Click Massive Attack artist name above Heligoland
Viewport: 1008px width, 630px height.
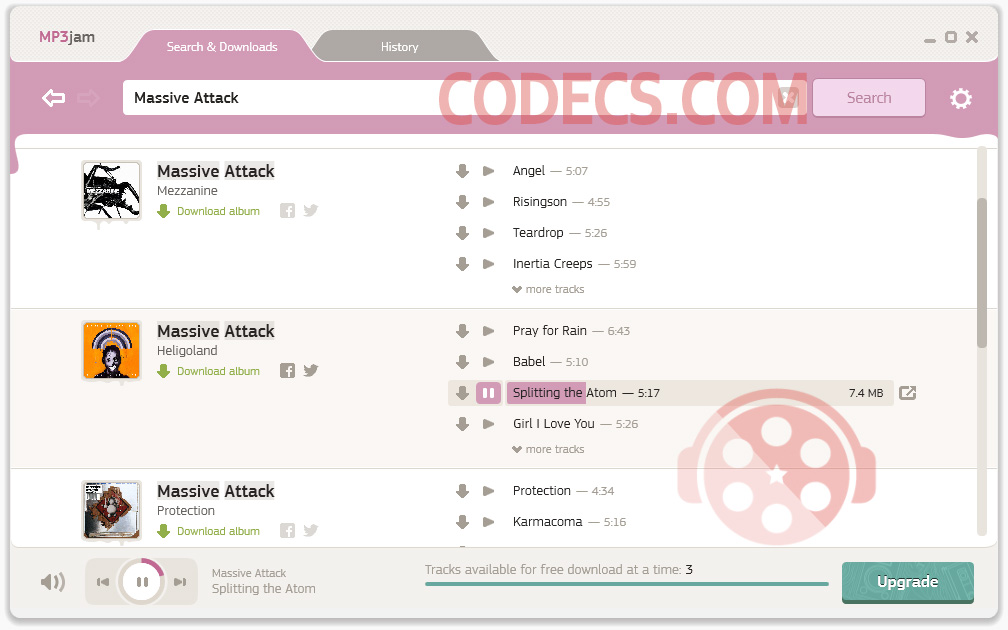pyautogui.click(x=216, y=331)
